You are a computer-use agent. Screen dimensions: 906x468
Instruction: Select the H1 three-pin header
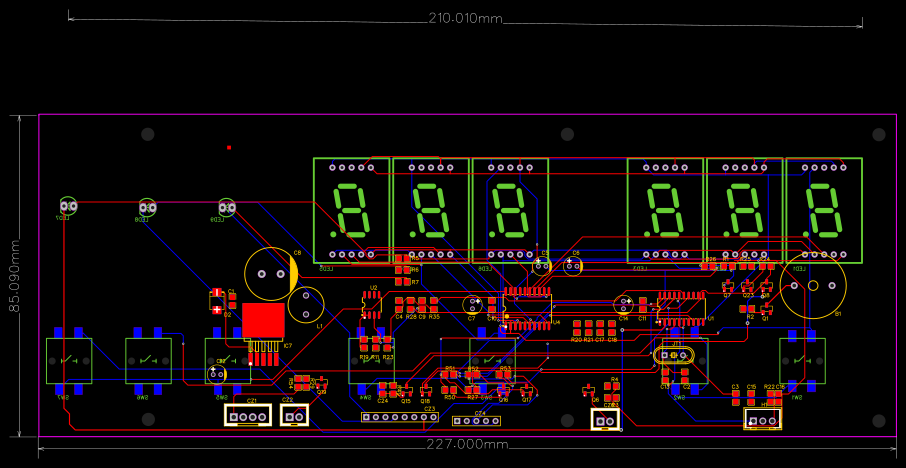click(x=763, y=419)
